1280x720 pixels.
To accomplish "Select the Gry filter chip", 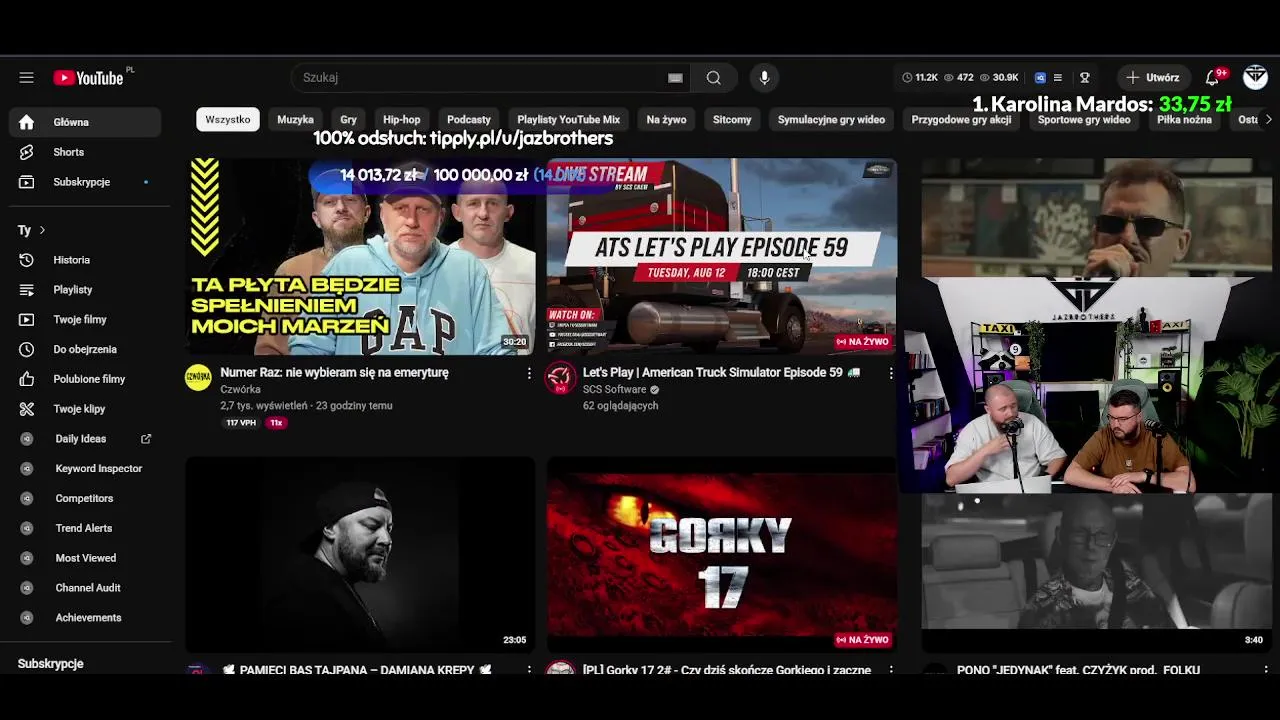I will tap(348, 119).
